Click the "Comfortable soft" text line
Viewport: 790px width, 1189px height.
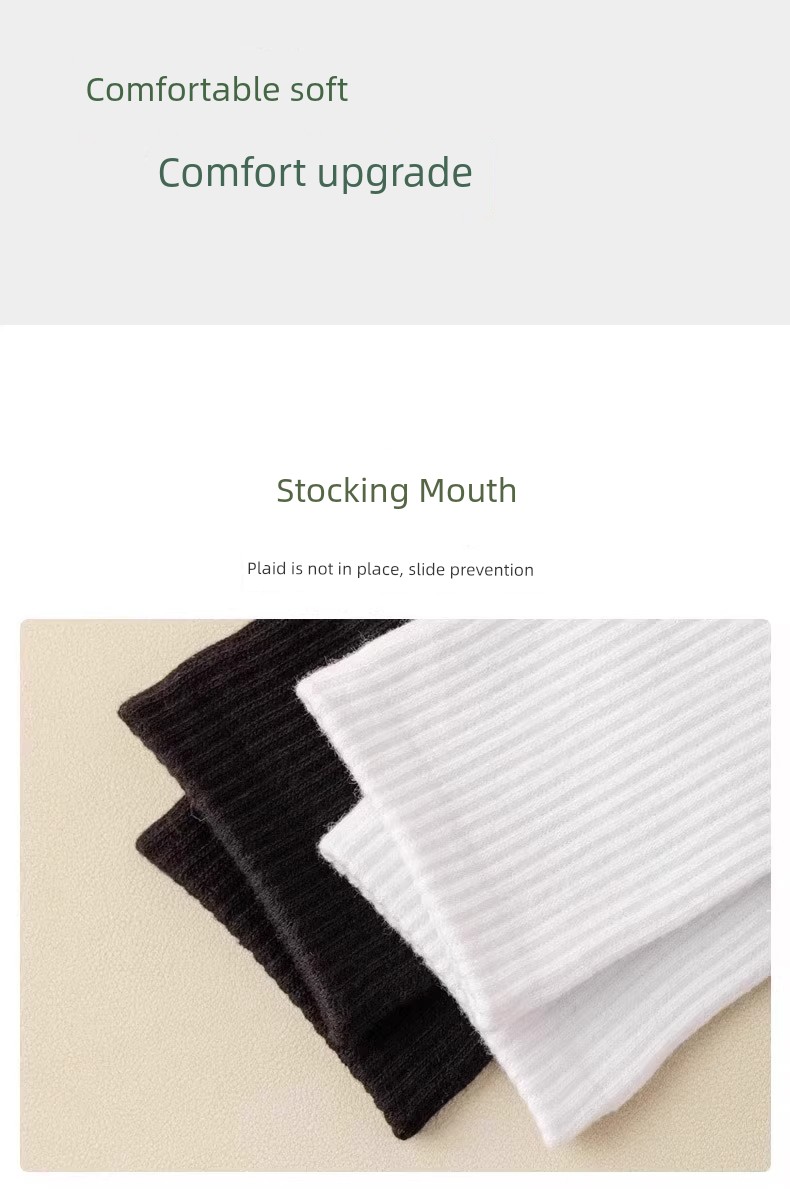tap(217, 89)
